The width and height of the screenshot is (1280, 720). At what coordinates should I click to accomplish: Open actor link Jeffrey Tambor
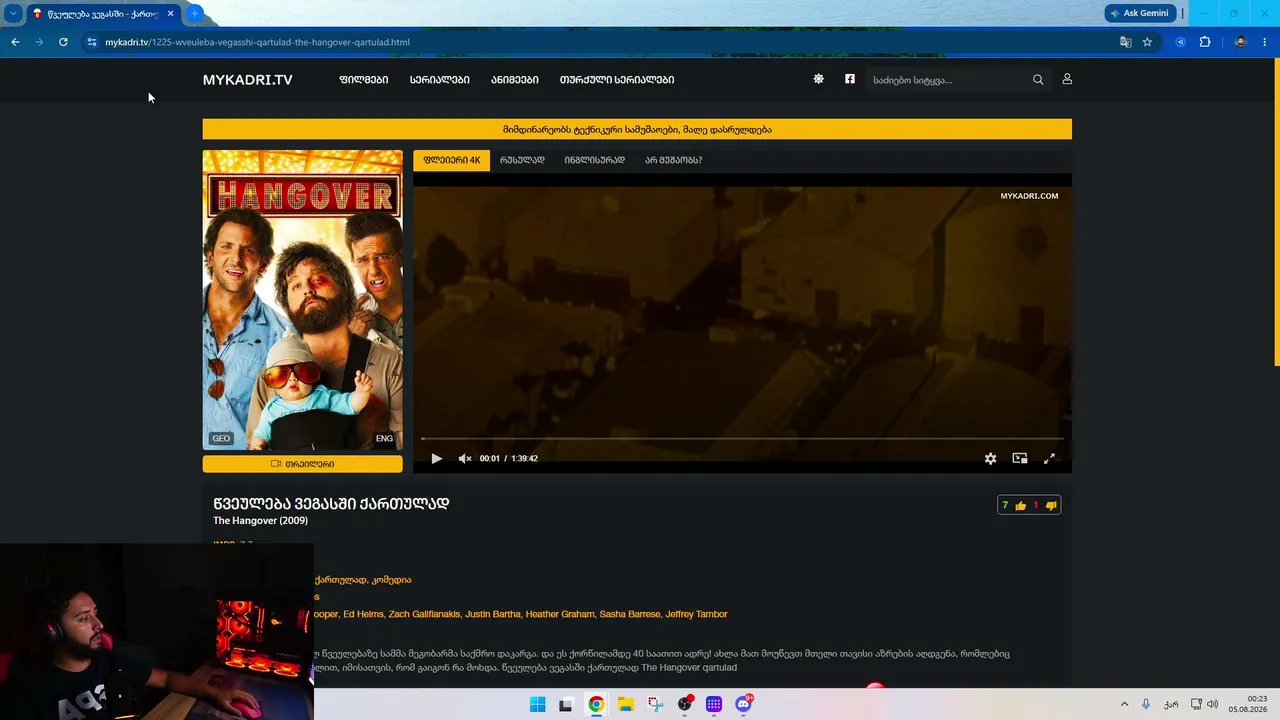pyautogui.click(x=696, y=614)
